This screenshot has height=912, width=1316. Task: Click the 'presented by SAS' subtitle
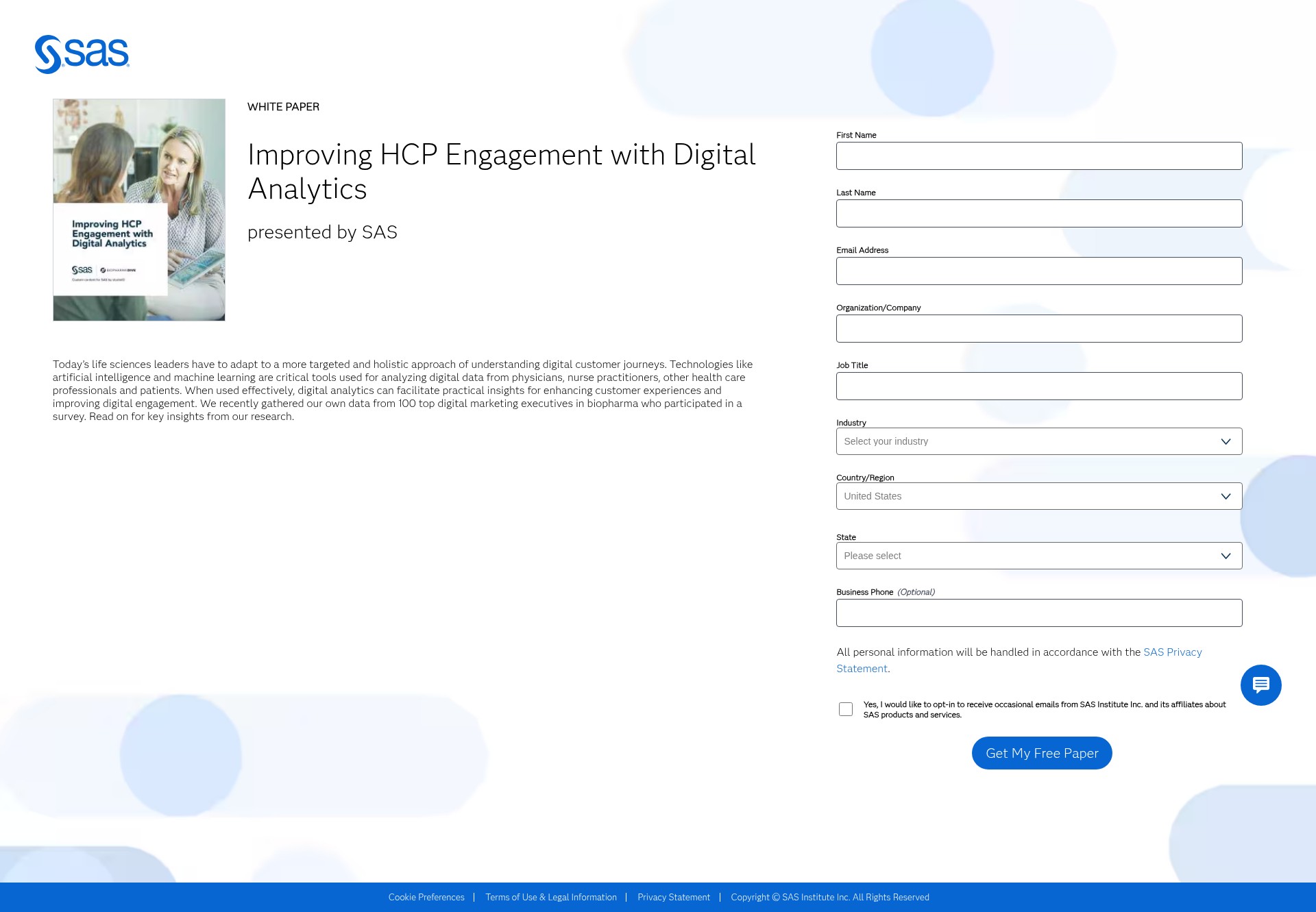click(x=322, y=232)
